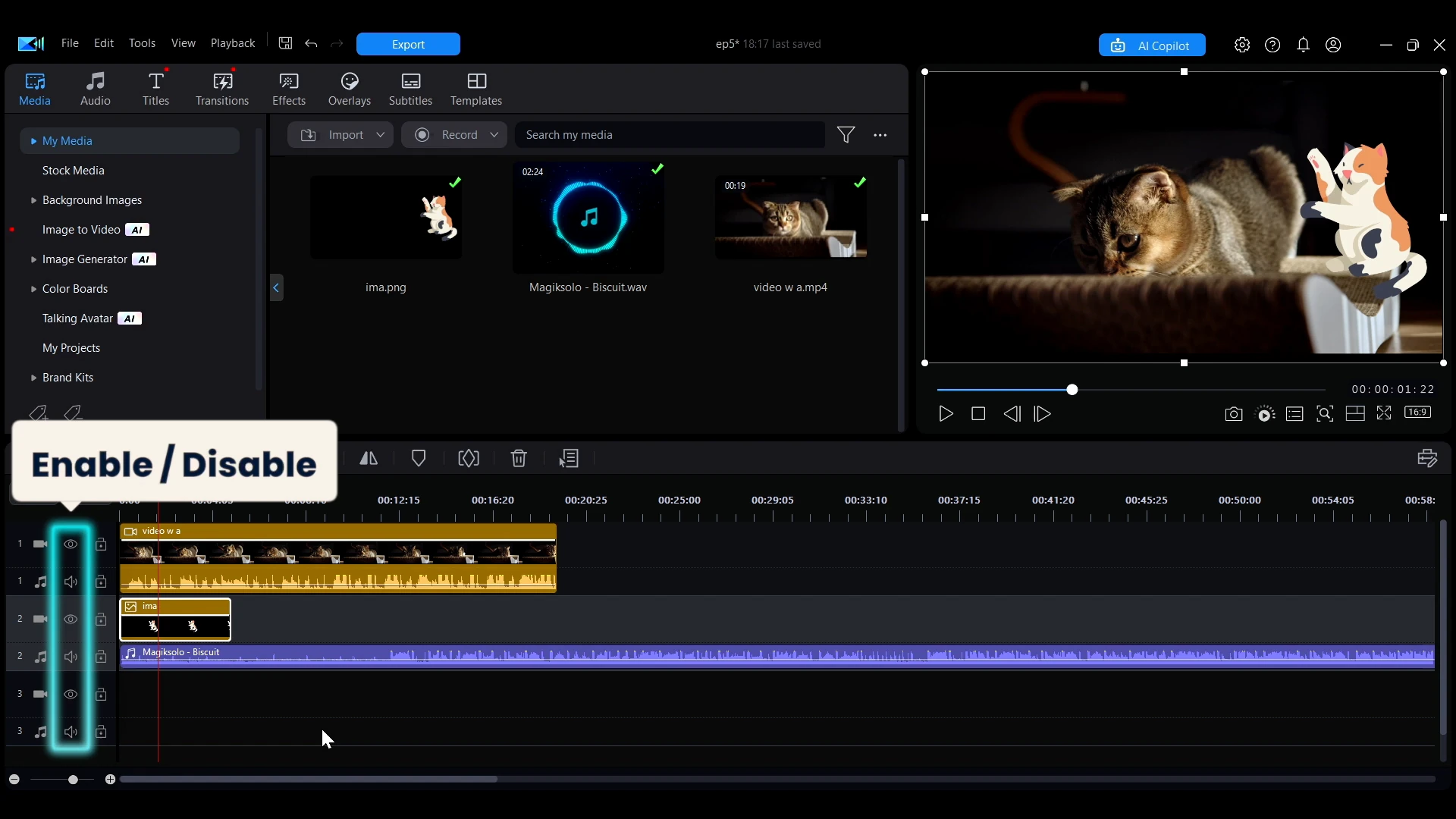The image size is (1456, 819).
Task: Launch AI Copilot
Action: tap(1152, 45)
